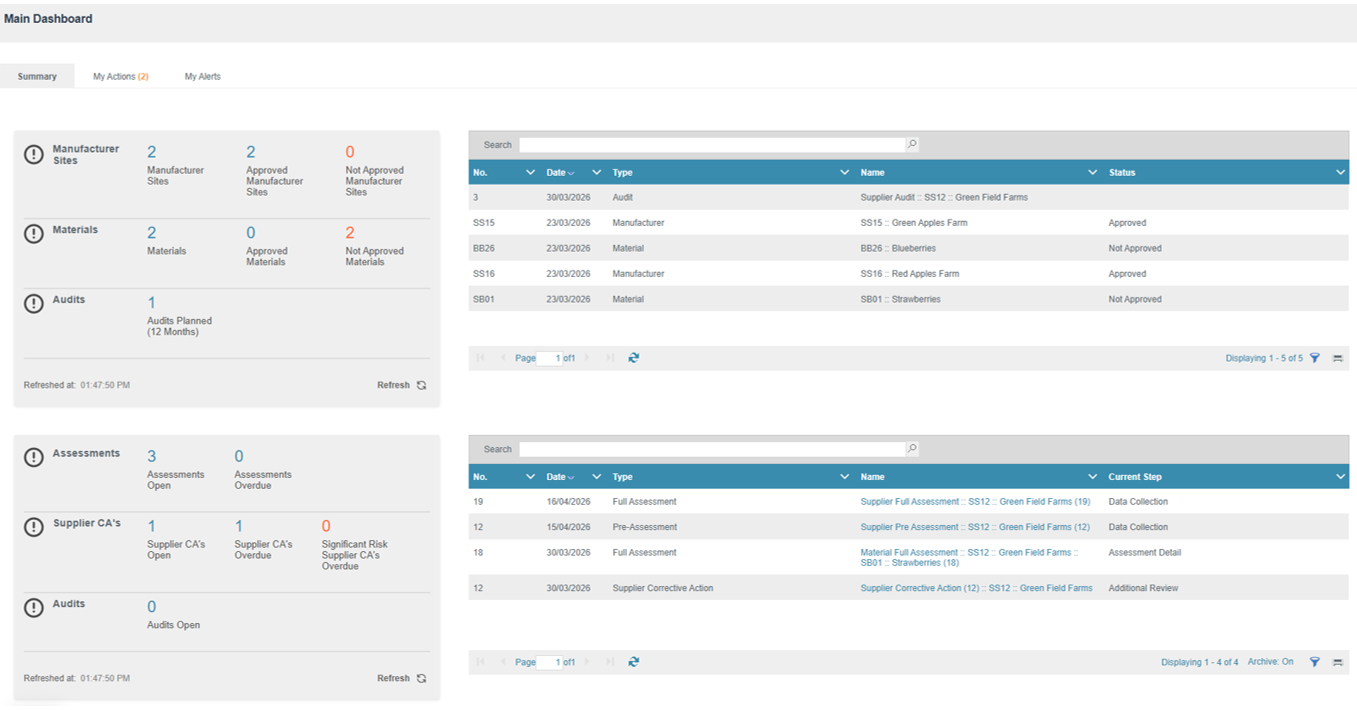Switch to the My Alerts tab
1357x710 pixels.
pyautogui.click(x=203, y=77)
